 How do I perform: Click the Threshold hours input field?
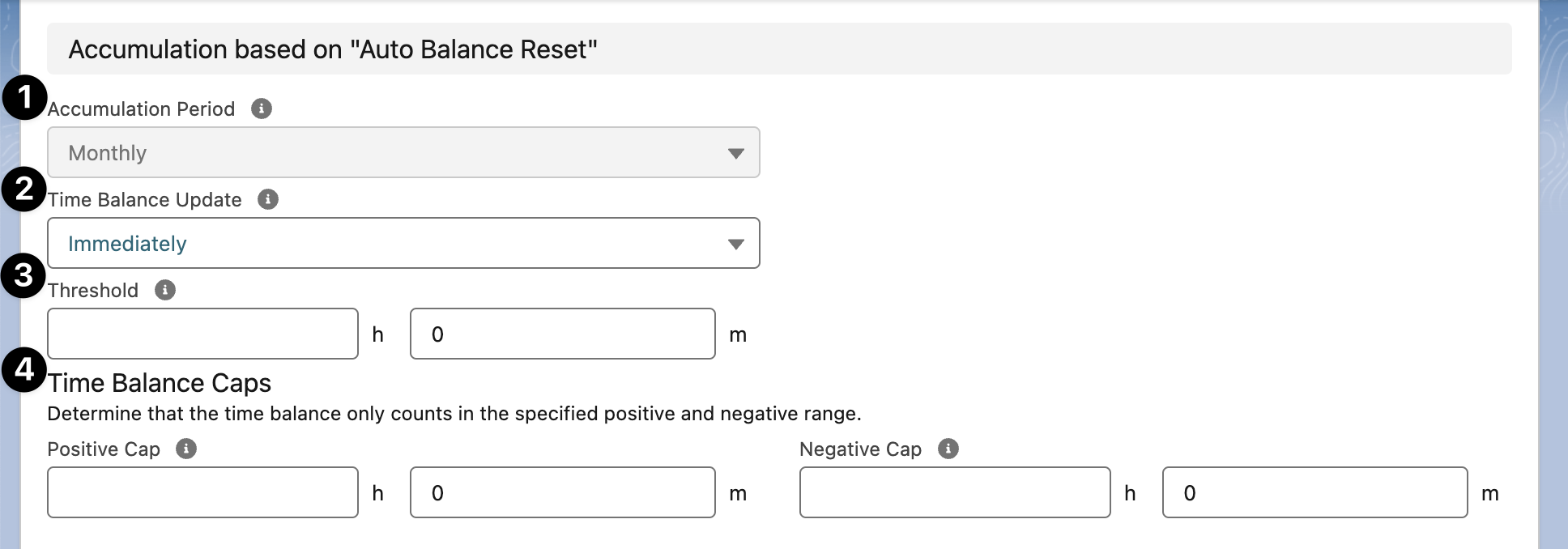point(202,334)
